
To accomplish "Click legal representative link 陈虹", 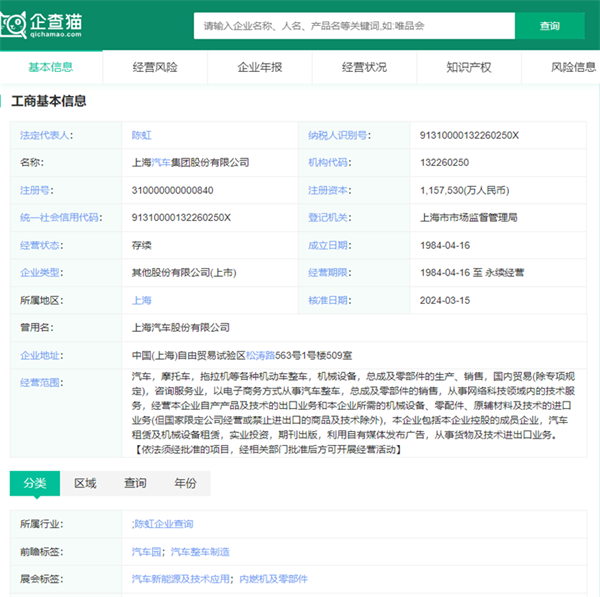I will 142,135.
